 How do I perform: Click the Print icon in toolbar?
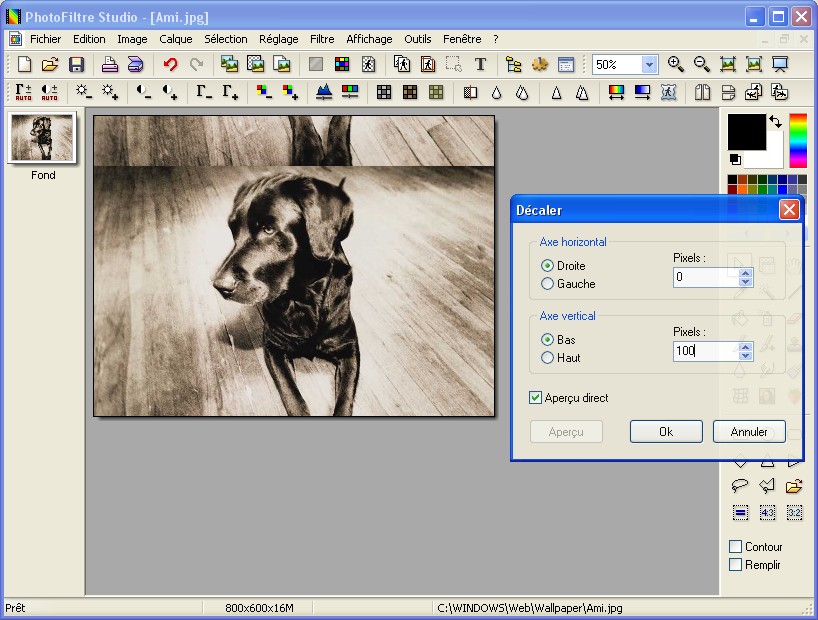110,64
